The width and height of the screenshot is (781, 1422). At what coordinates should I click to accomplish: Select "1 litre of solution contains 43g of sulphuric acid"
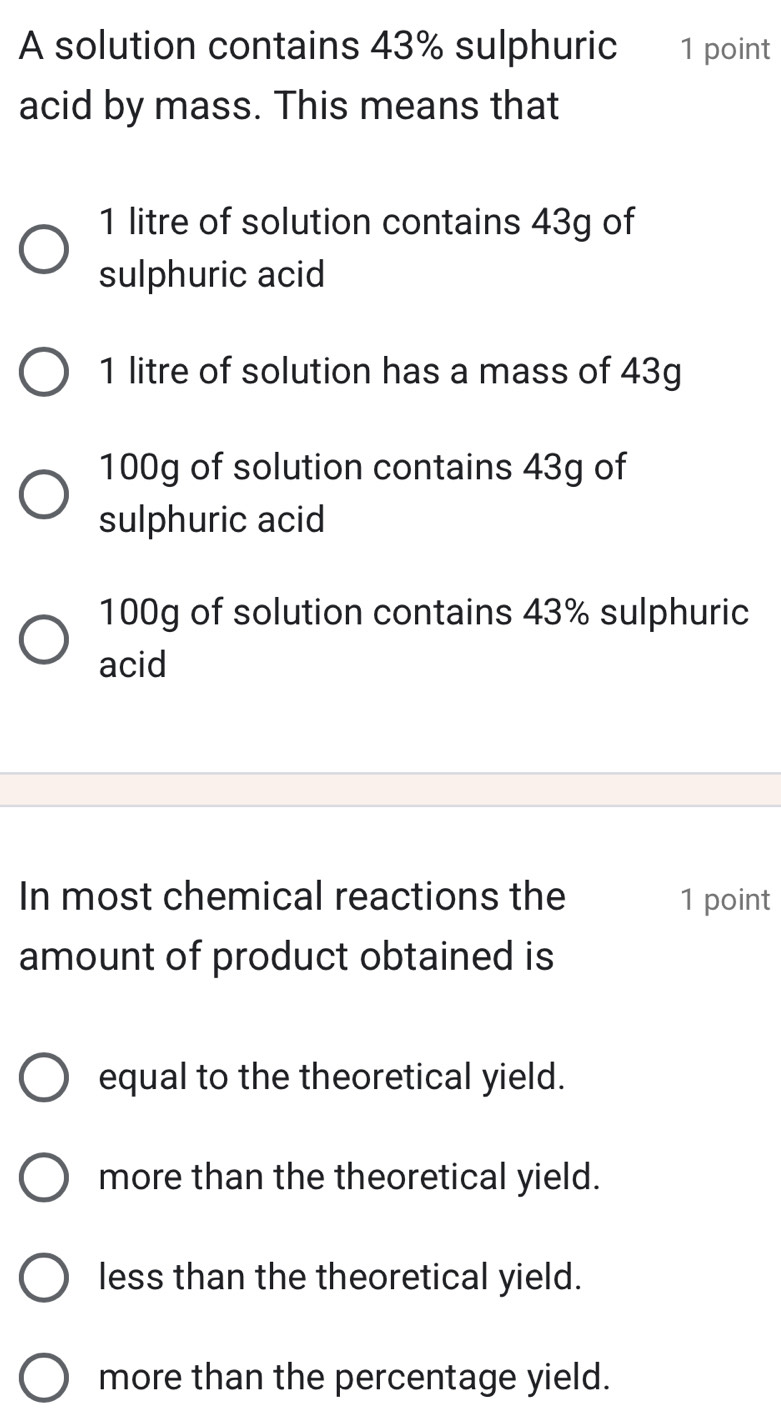pos(43,249)
